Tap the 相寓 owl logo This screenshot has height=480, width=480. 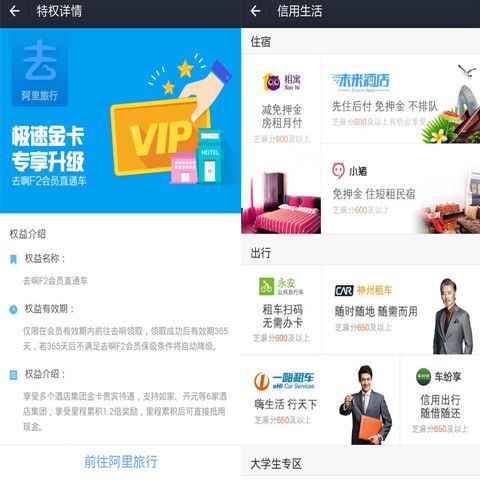[272, 82]
